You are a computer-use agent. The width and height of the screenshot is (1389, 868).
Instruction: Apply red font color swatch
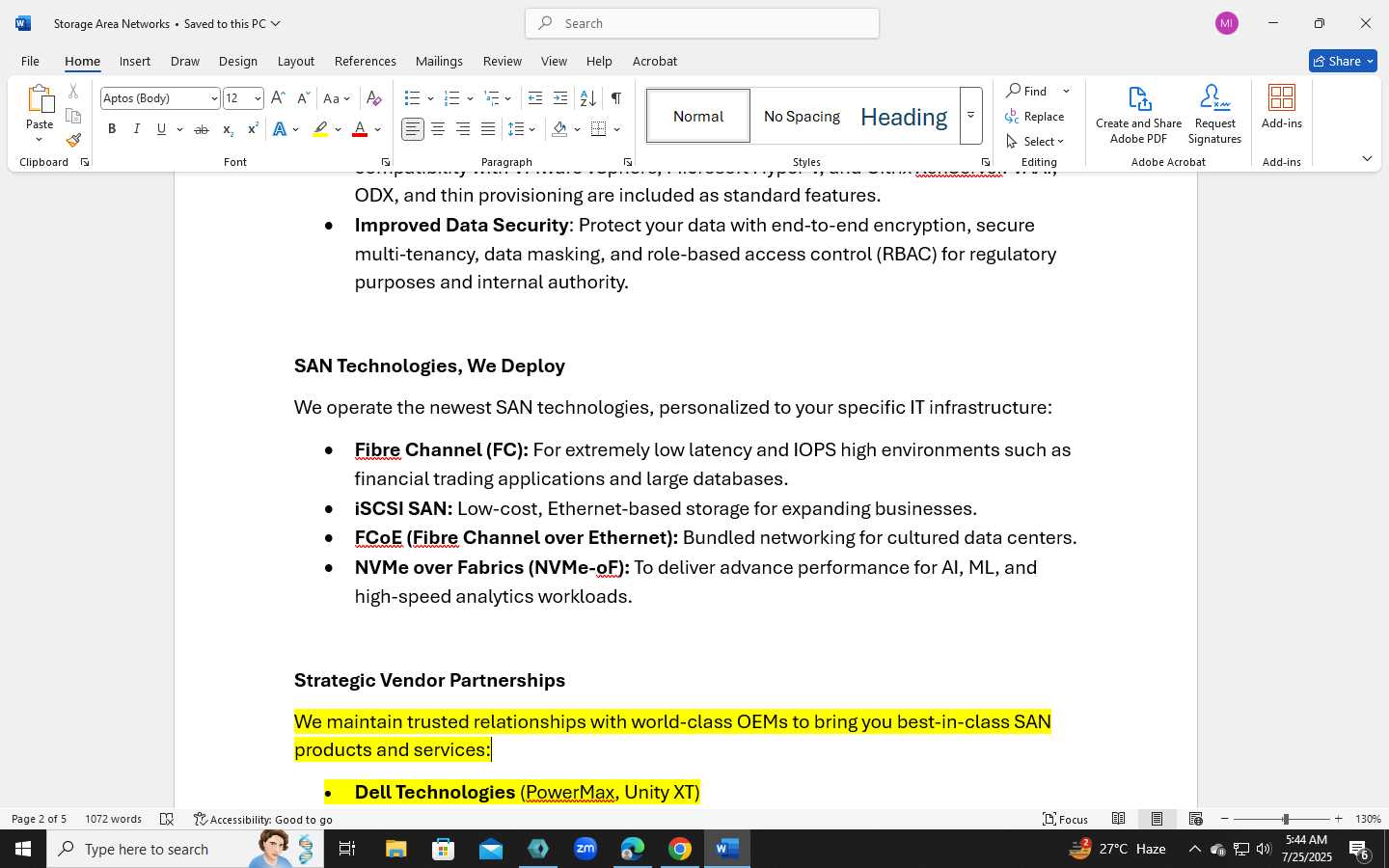pyautogui.click(x=360, y=129)
